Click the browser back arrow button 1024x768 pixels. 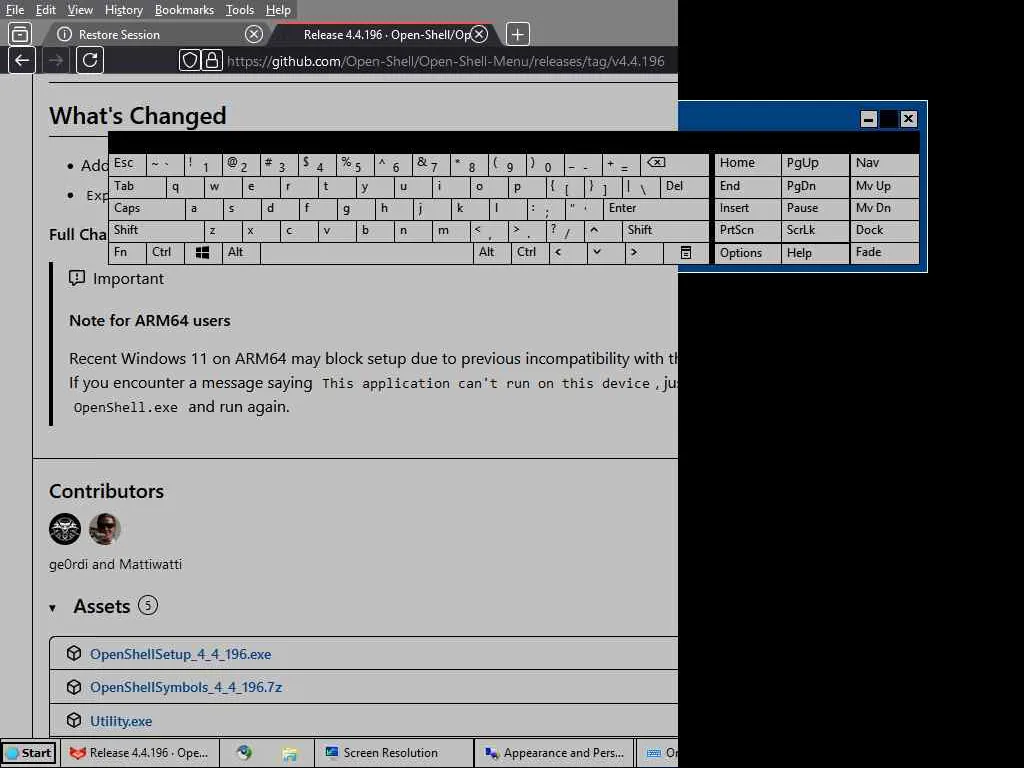click(22, 61)
